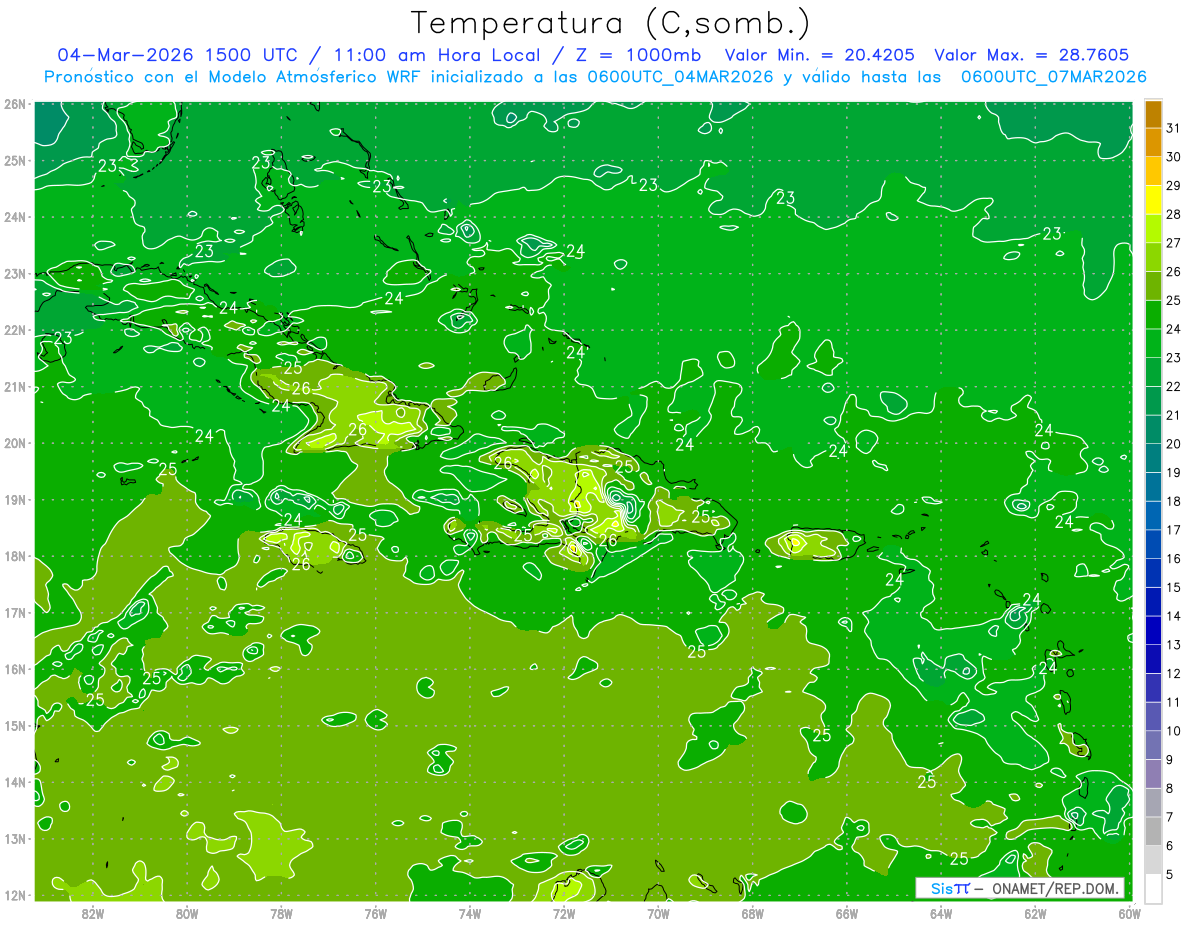The image size is (1200, 927).
Task: Click the 21N latitude axis label
Action: coord(15,387)
